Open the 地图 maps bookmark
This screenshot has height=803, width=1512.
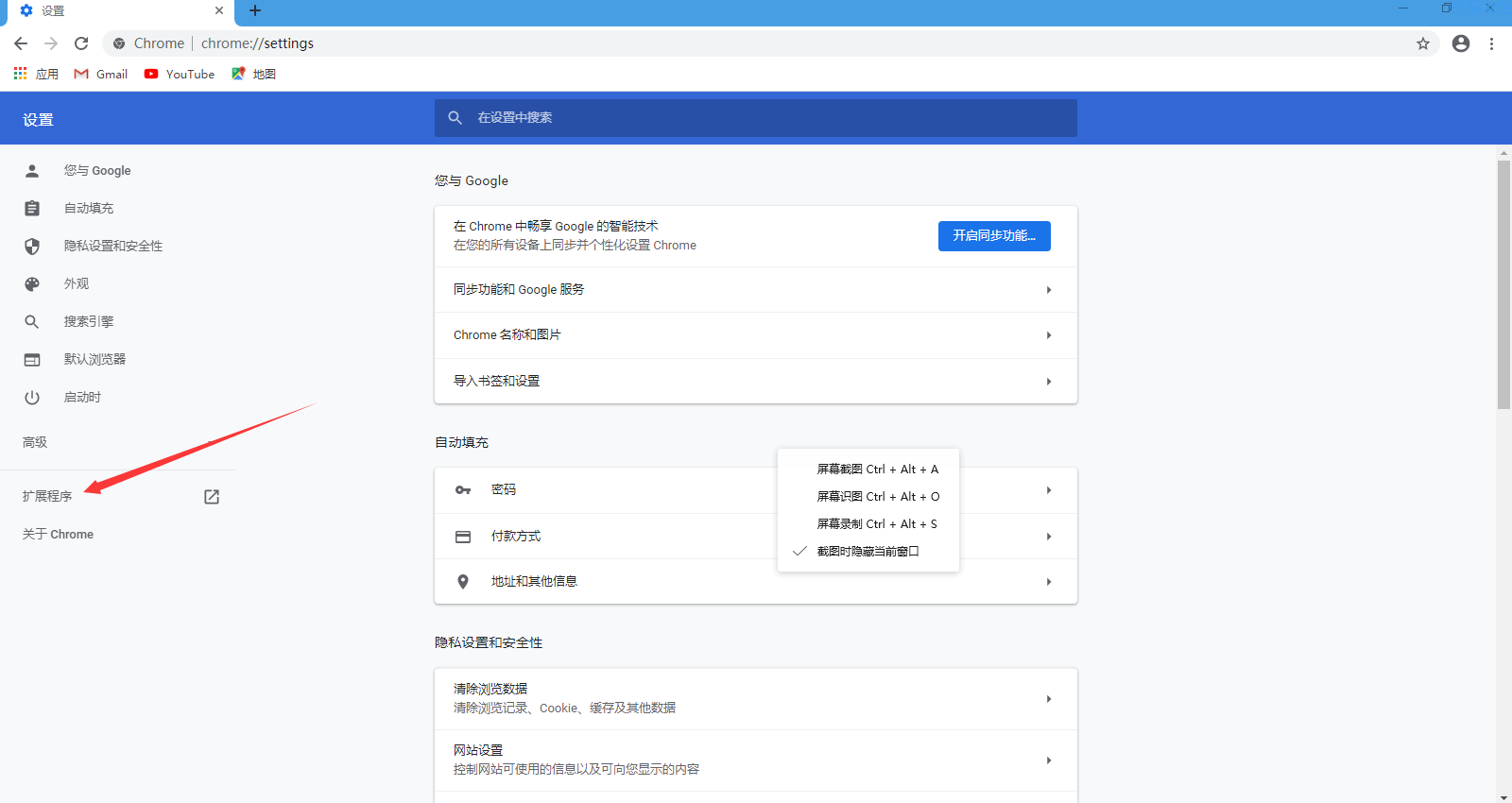[253, 74]
